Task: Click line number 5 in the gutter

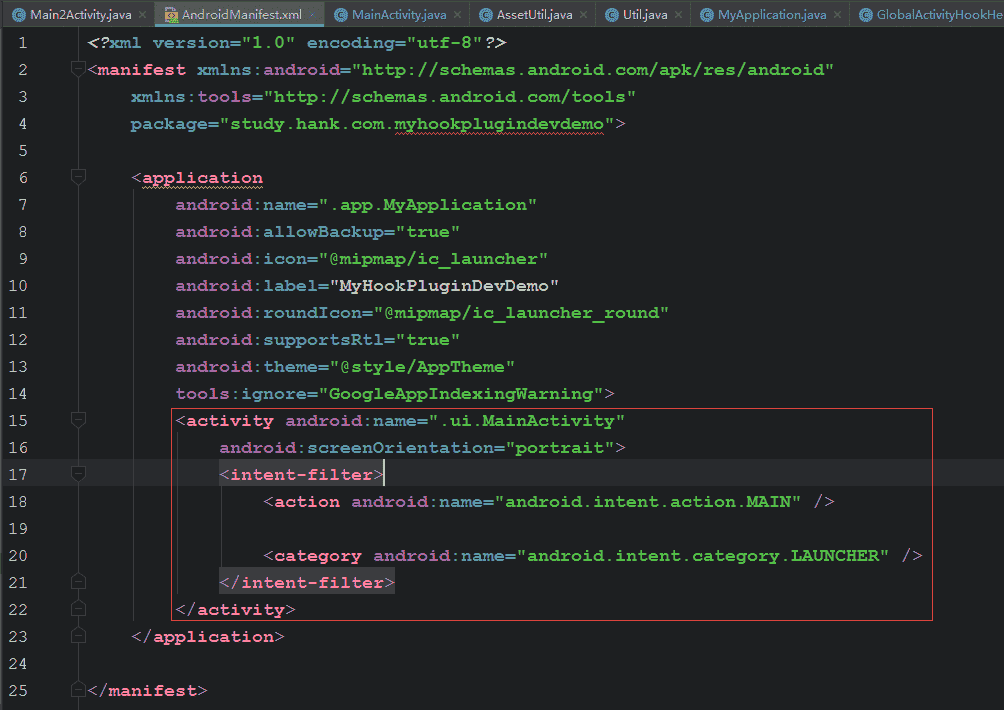Action: (23, 150)
